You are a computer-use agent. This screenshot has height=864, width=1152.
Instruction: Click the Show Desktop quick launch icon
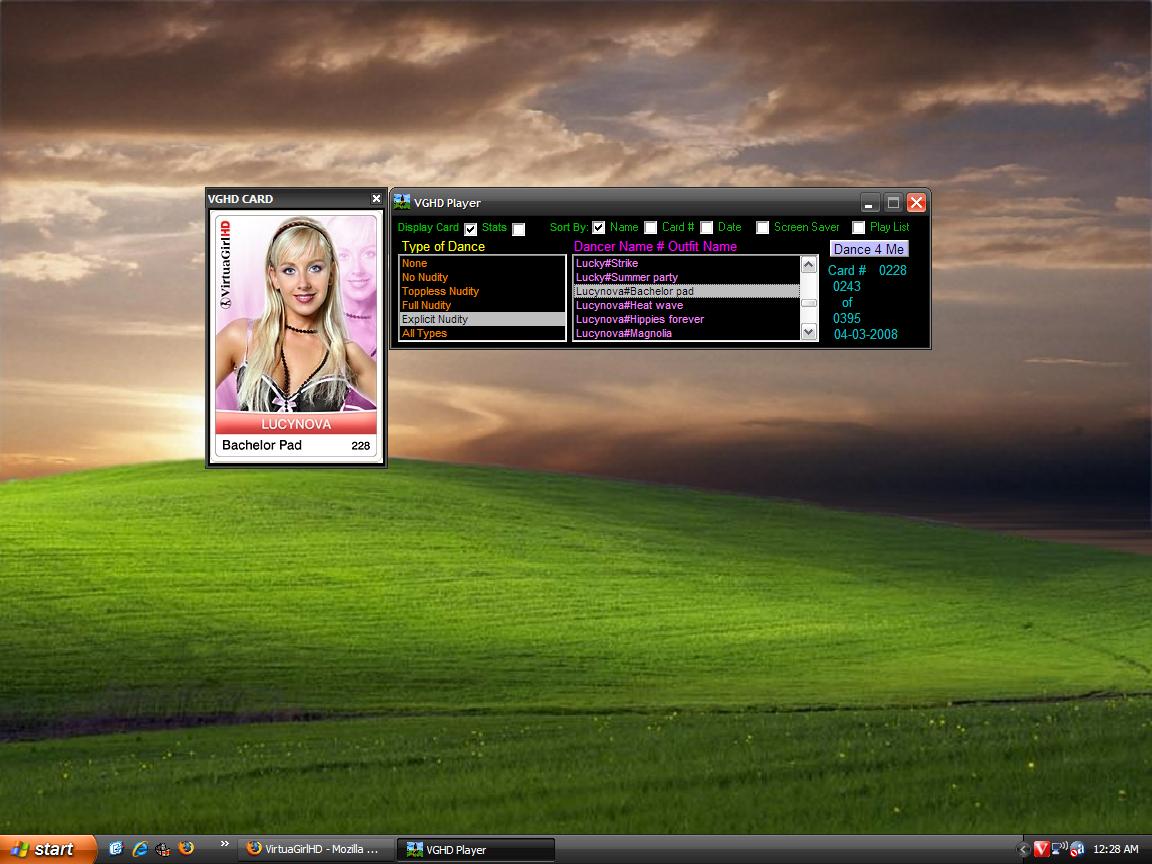(115, 849)
